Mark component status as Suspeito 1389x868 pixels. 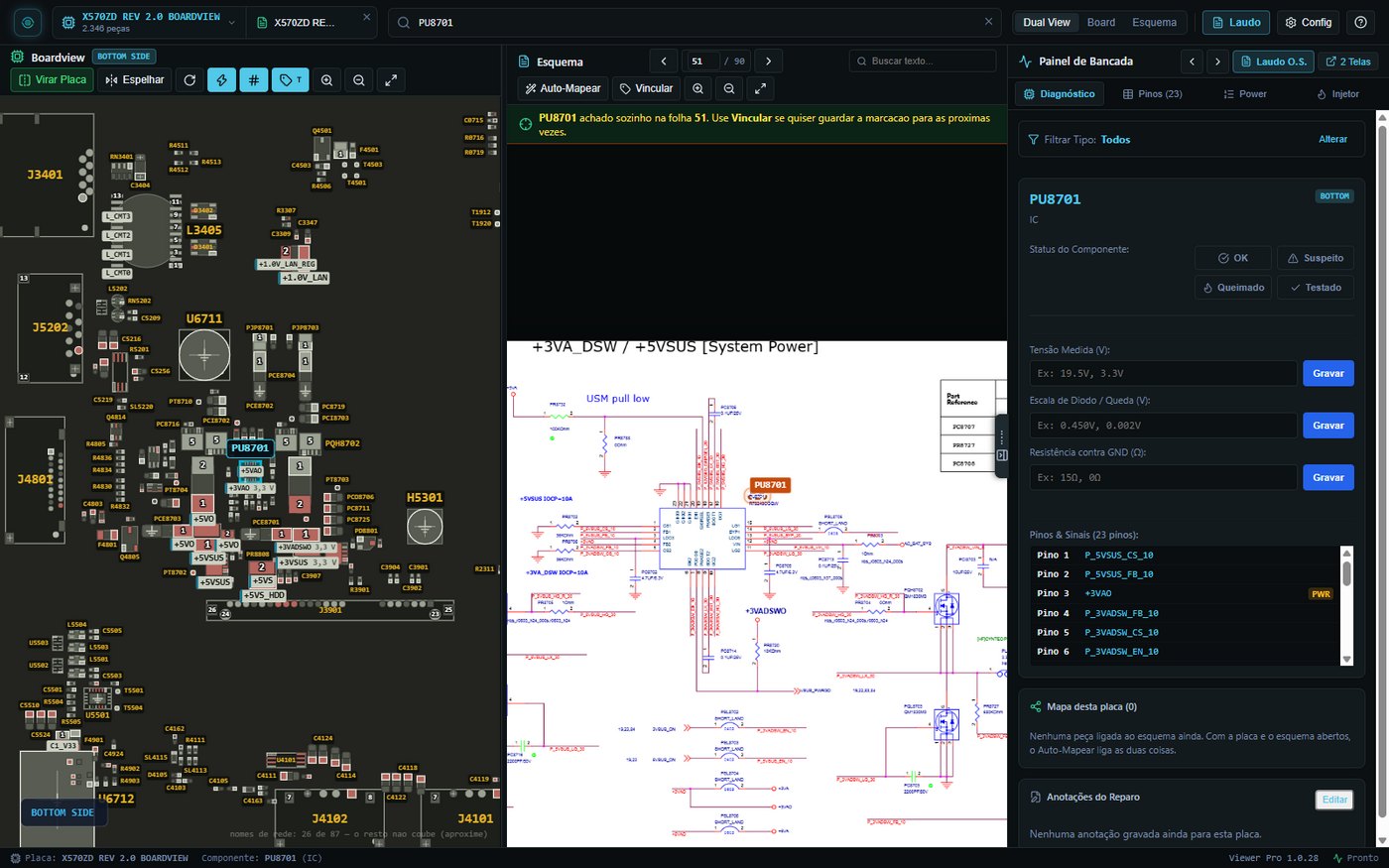(1316, 258)
